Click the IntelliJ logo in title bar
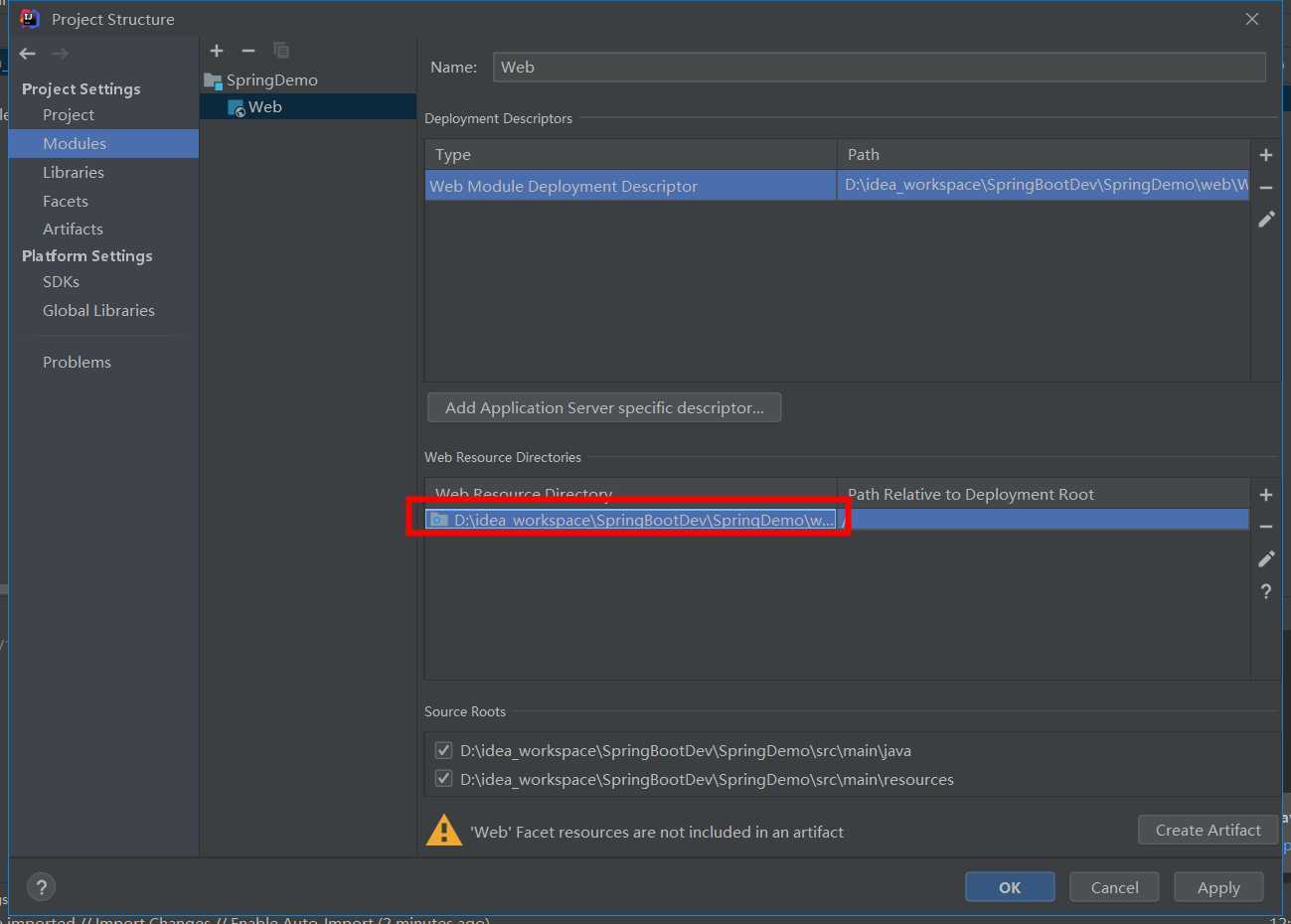Image resolution: width=1291 pixels, height=924 pixels. [x=30, y=19]
